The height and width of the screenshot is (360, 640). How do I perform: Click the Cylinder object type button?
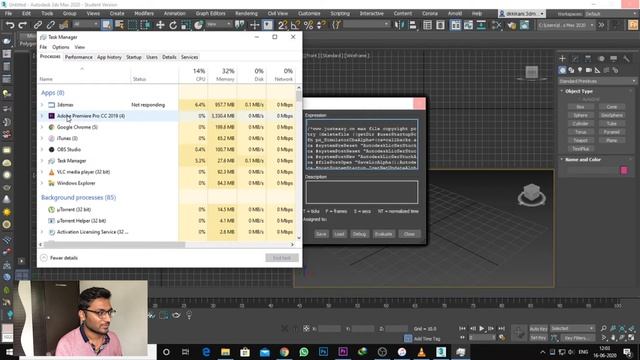tap(580, 124)
